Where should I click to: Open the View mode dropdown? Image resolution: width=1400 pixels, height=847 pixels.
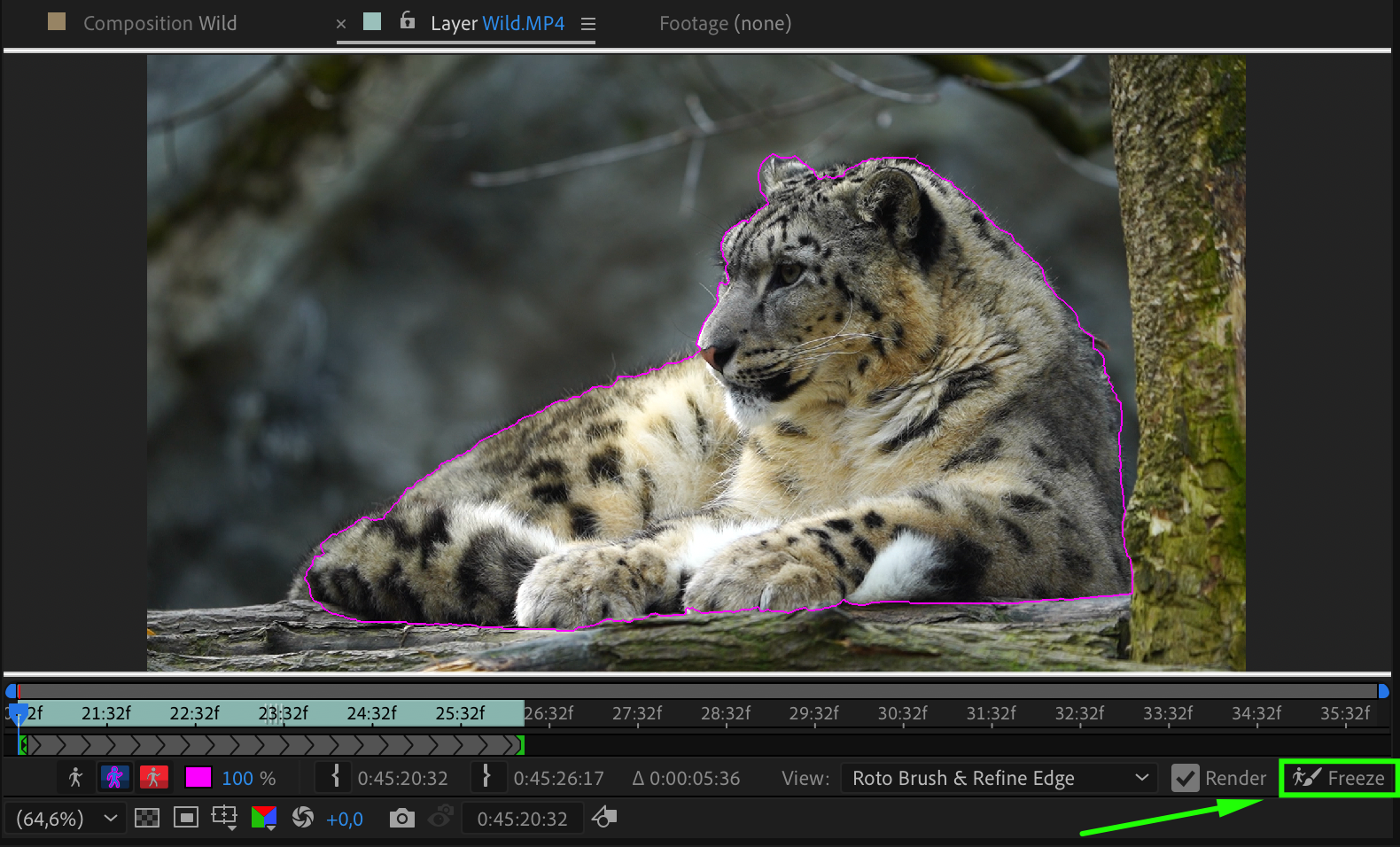point(999,778)
